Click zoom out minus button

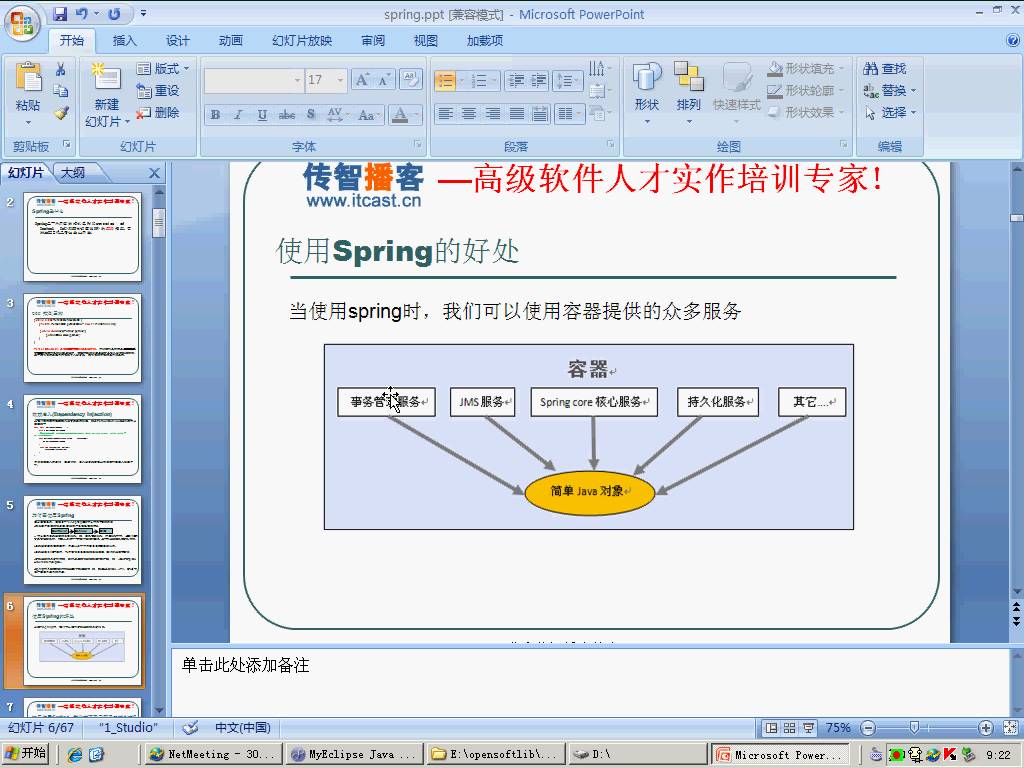pyautogui.click(x=868, y=728)
